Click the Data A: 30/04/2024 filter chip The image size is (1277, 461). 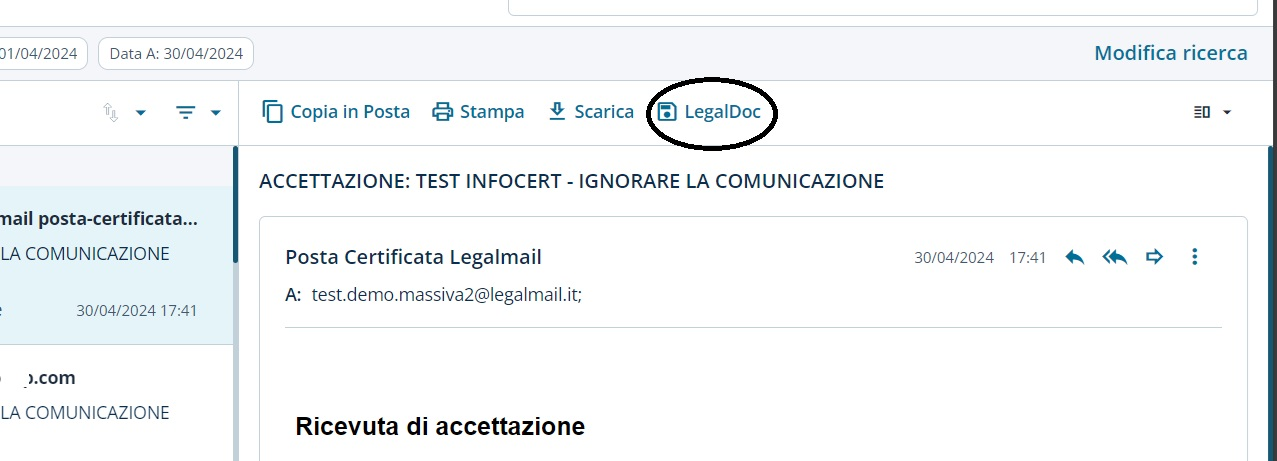pos(176,54)
